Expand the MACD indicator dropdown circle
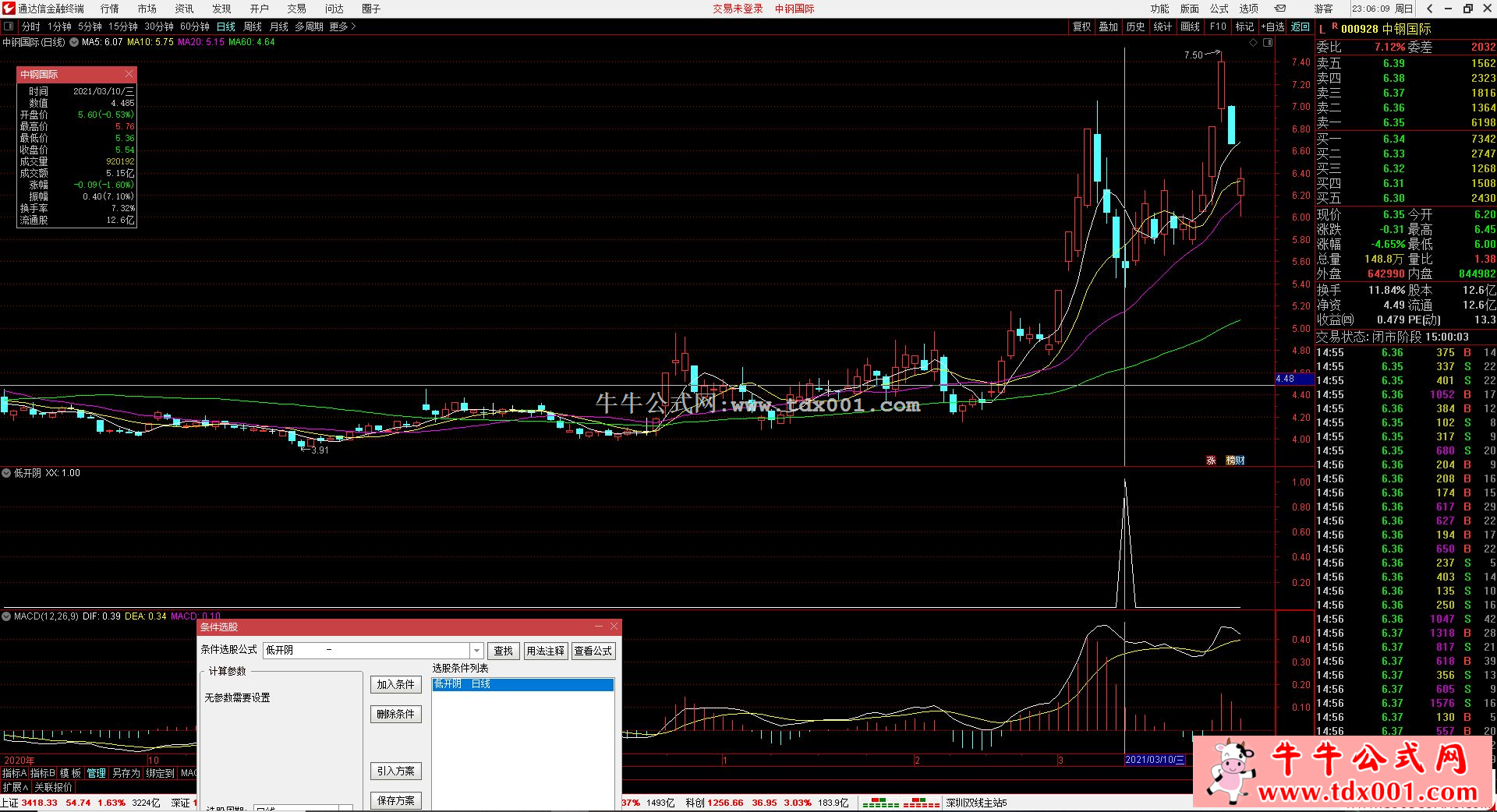1497x812 pixels. (x=6, y=616)
